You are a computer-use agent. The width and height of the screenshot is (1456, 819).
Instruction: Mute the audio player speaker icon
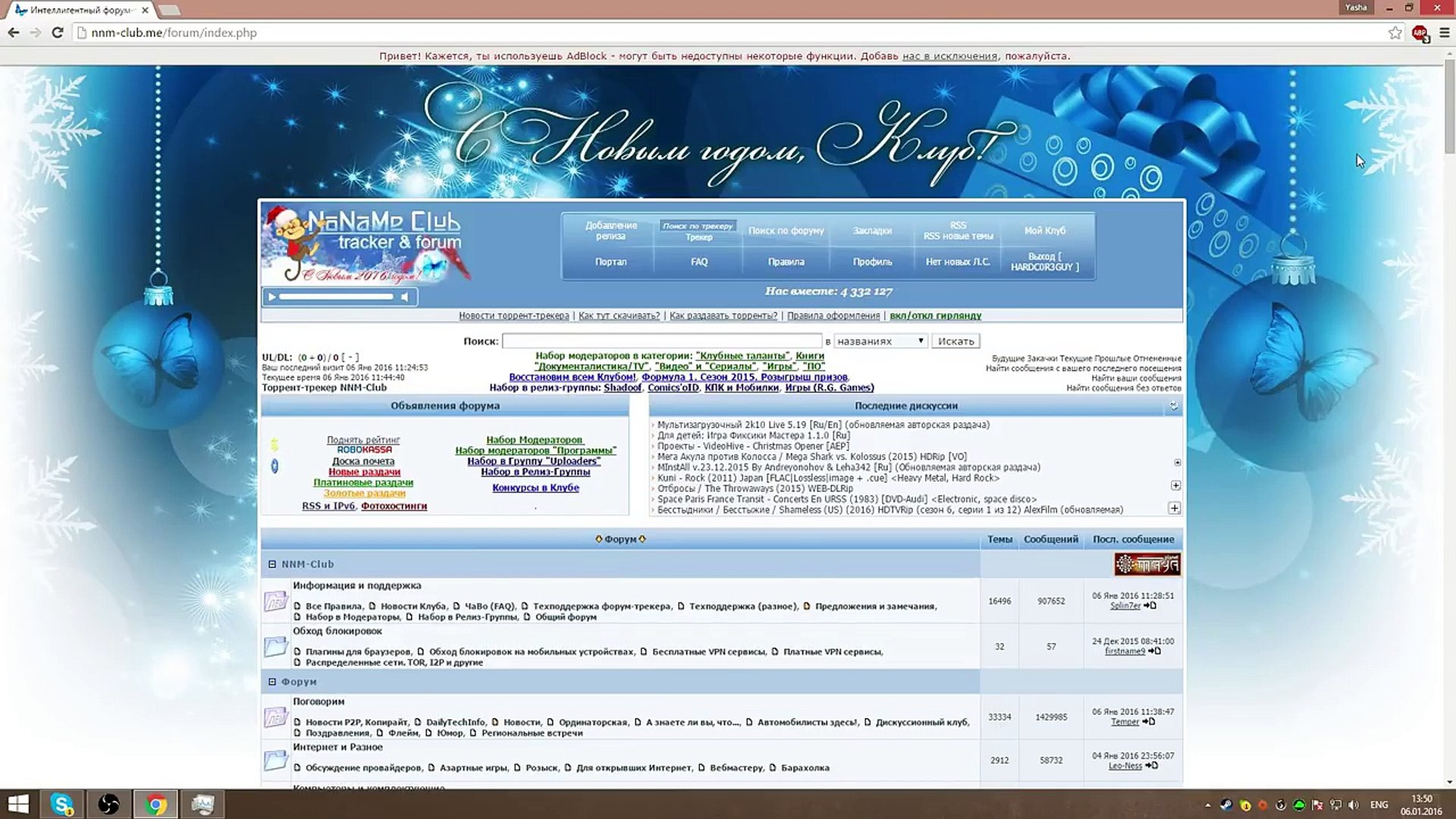(x=405, y=297)
